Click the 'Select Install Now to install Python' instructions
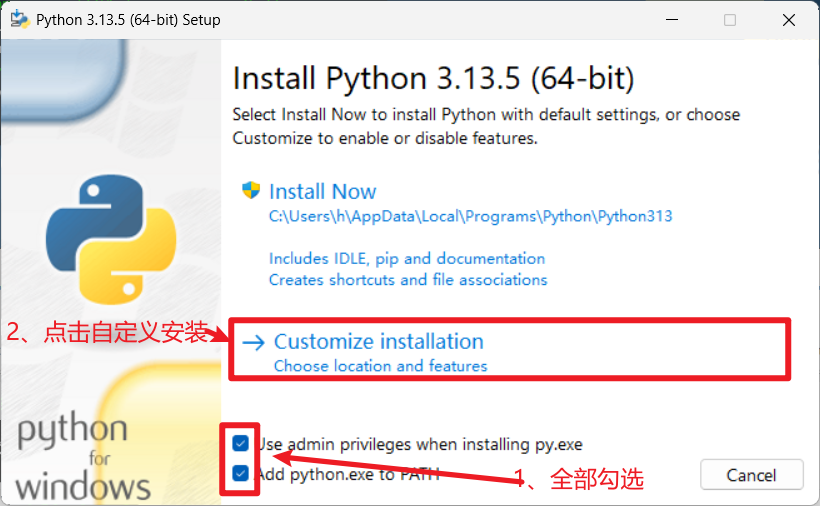The image size is (820, 506). (486, 126)
